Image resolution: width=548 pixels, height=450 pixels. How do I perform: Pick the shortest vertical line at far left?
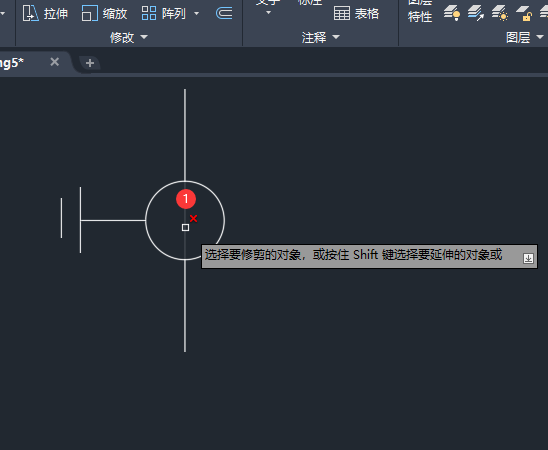click(62, 218)
